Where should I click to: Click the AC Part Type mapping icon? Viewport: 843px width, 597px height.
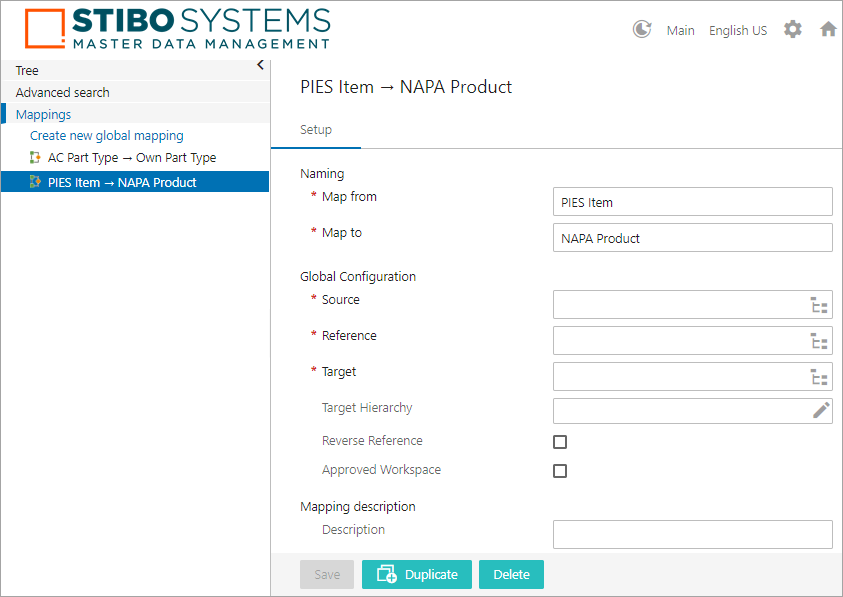tap(35, 158)
